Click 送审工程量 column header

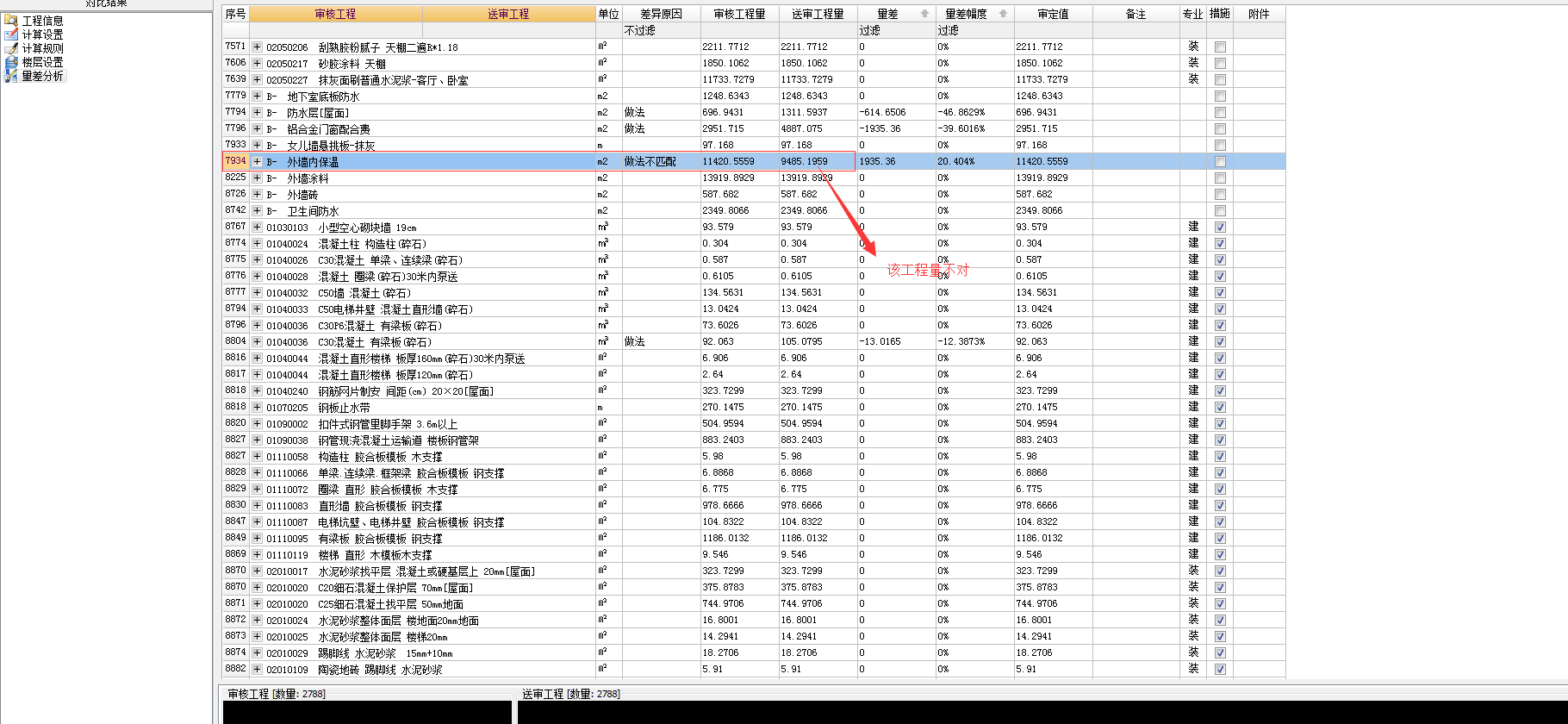click(818, 14)
